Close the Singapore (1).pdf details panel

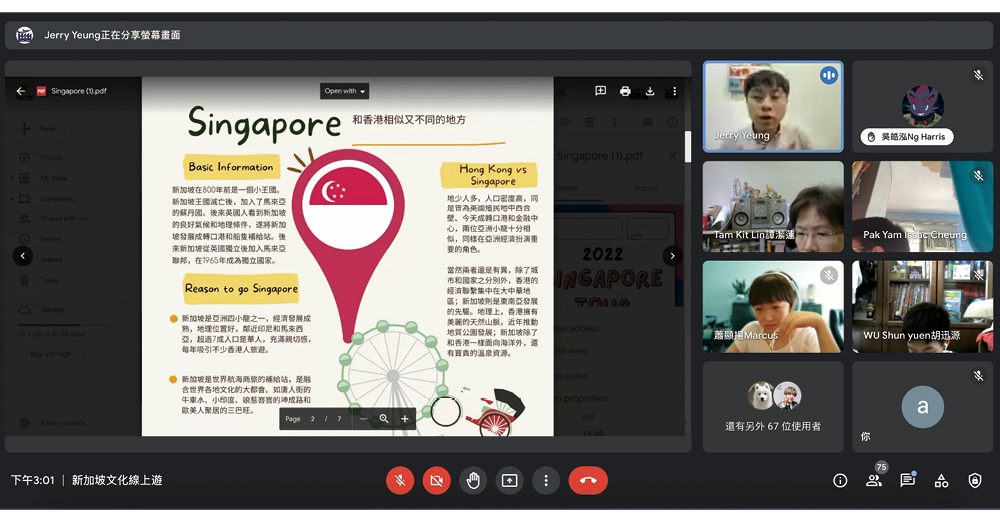pos(673,155)
